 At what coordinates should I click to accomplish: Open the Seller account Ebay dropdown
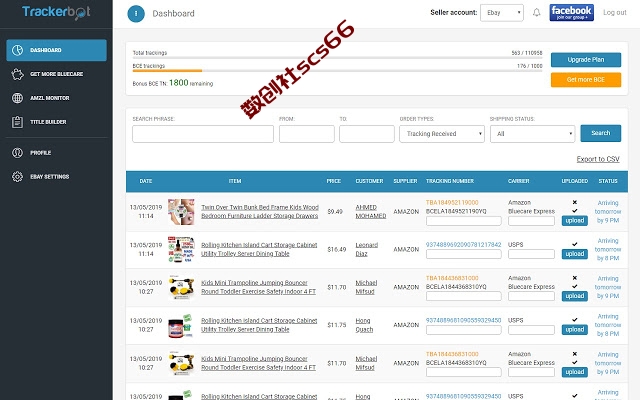coord(502,13)
